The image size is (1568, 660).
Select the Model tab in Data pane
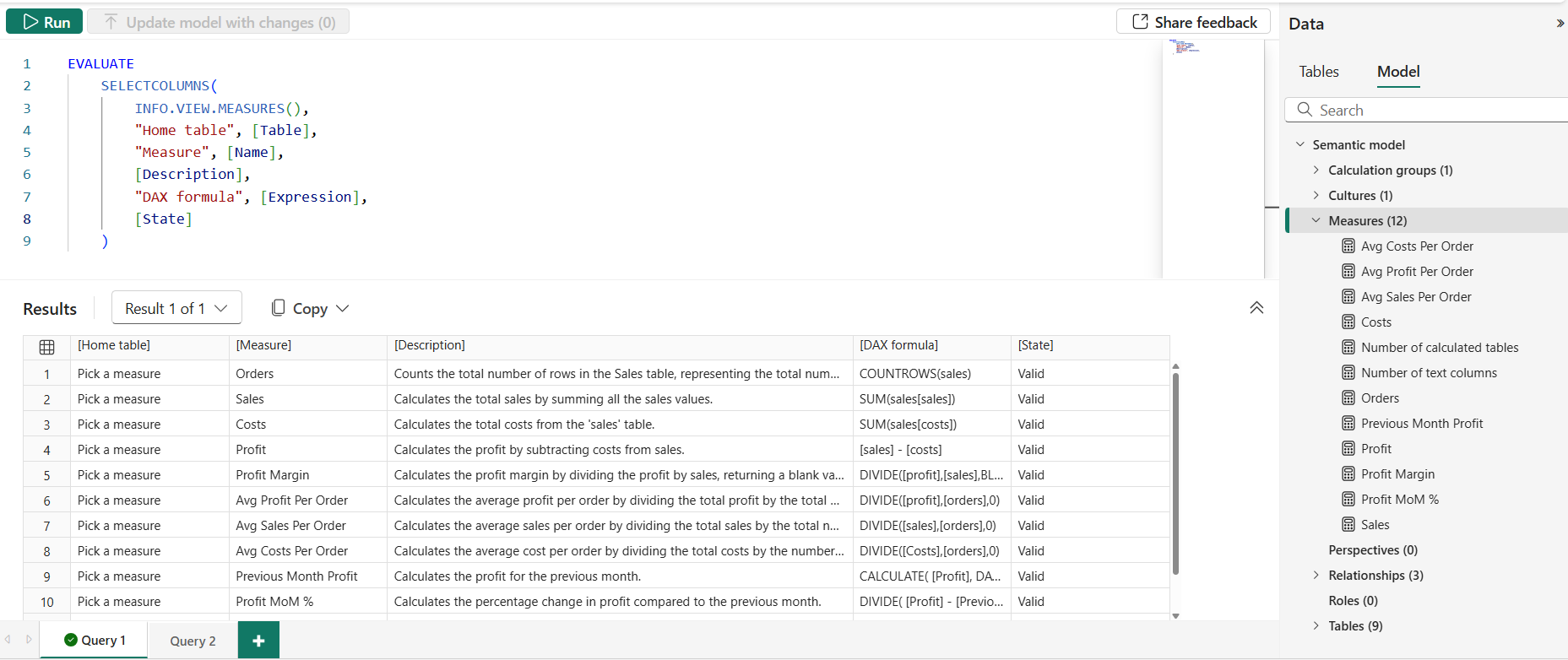click(x=1398, y=72)
